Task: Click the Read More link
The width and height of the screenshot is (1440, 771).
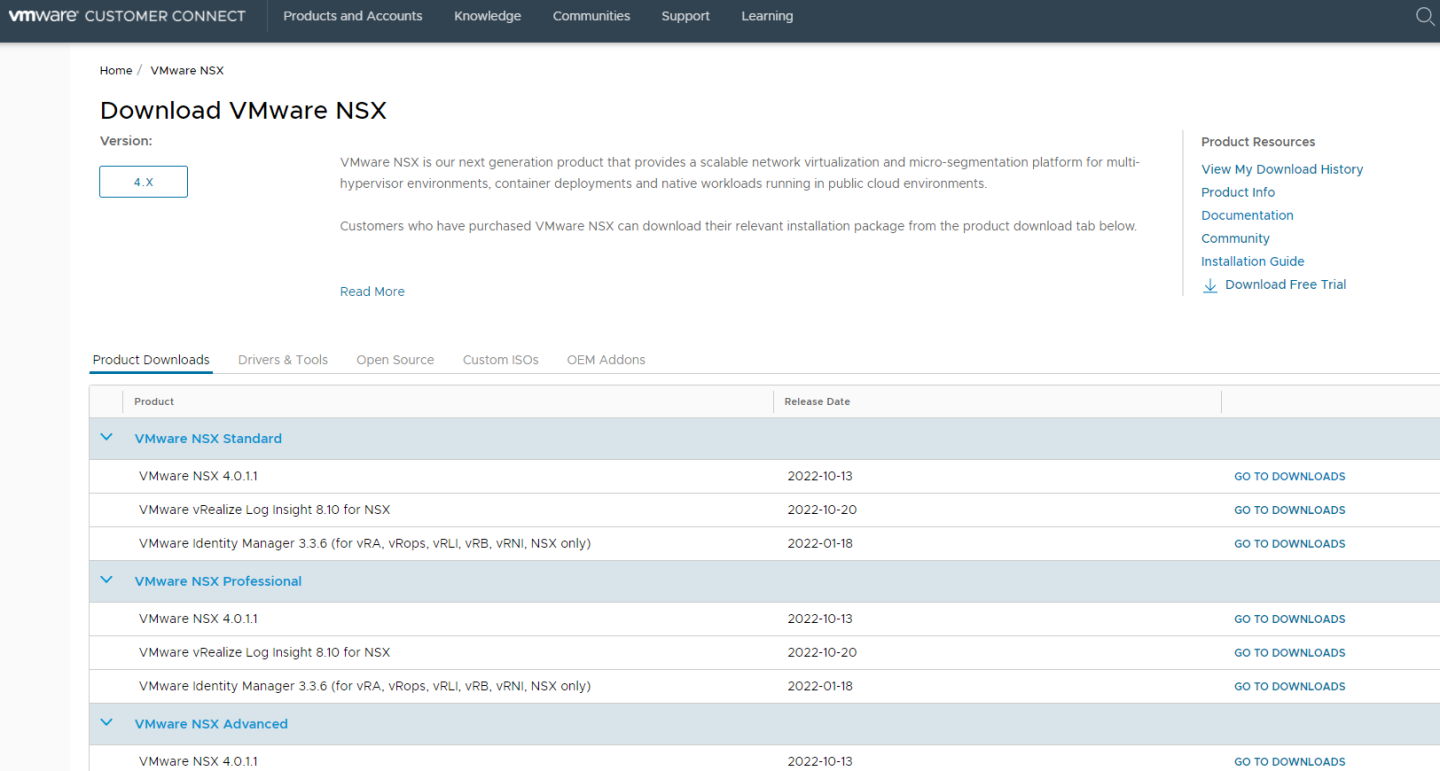Action: tap(372, 292)
